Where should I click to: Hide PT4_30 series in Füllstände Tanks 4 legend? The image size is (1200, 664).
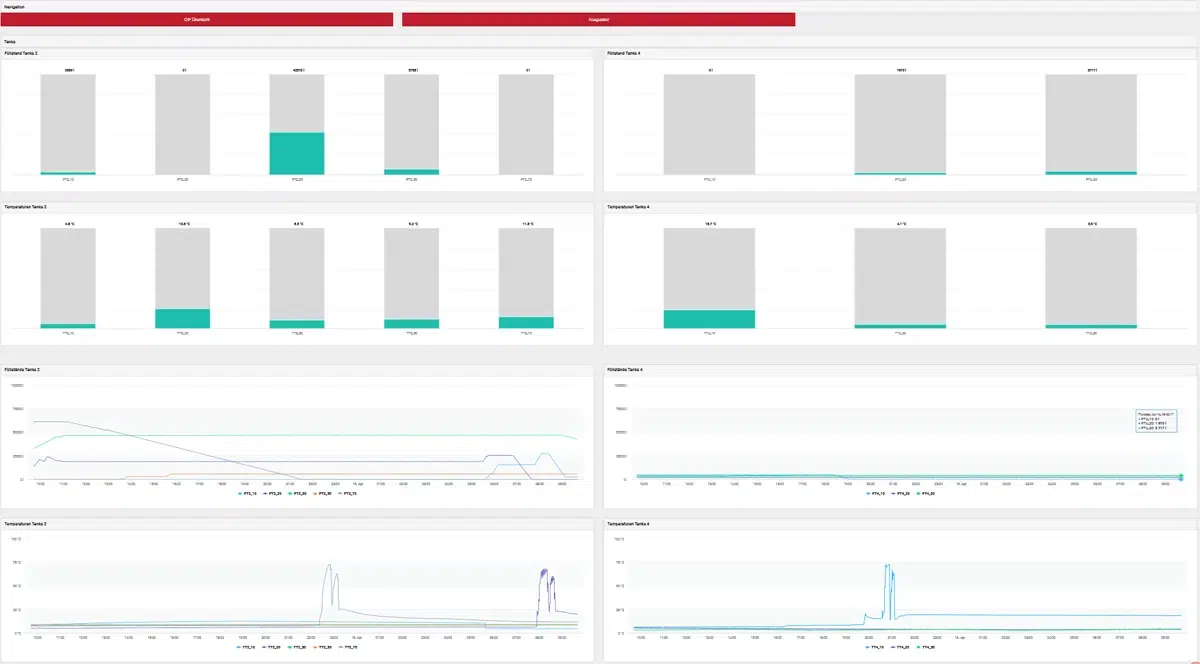pos(925,493)
